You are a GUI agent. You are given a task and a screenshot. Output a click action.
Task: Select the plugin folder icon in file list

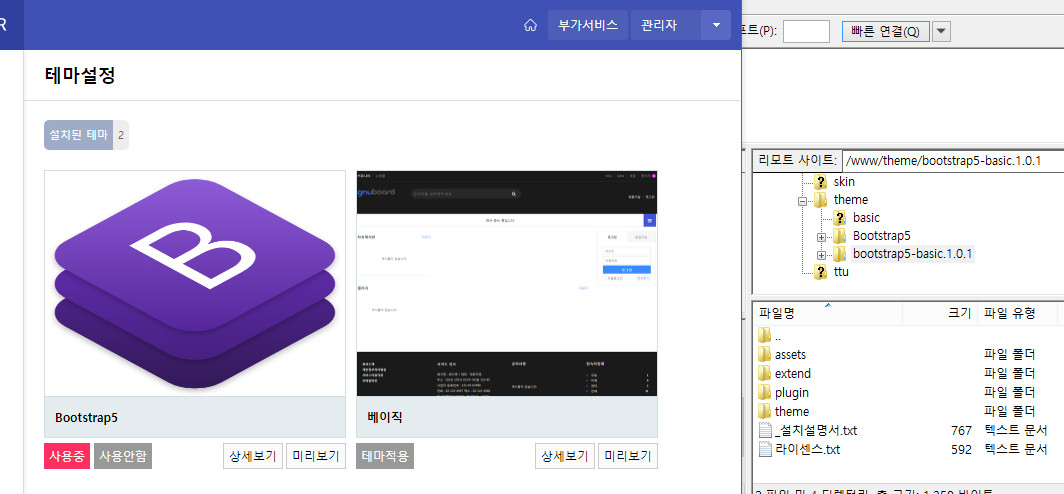pyautogui.click(x=765, y=392)
